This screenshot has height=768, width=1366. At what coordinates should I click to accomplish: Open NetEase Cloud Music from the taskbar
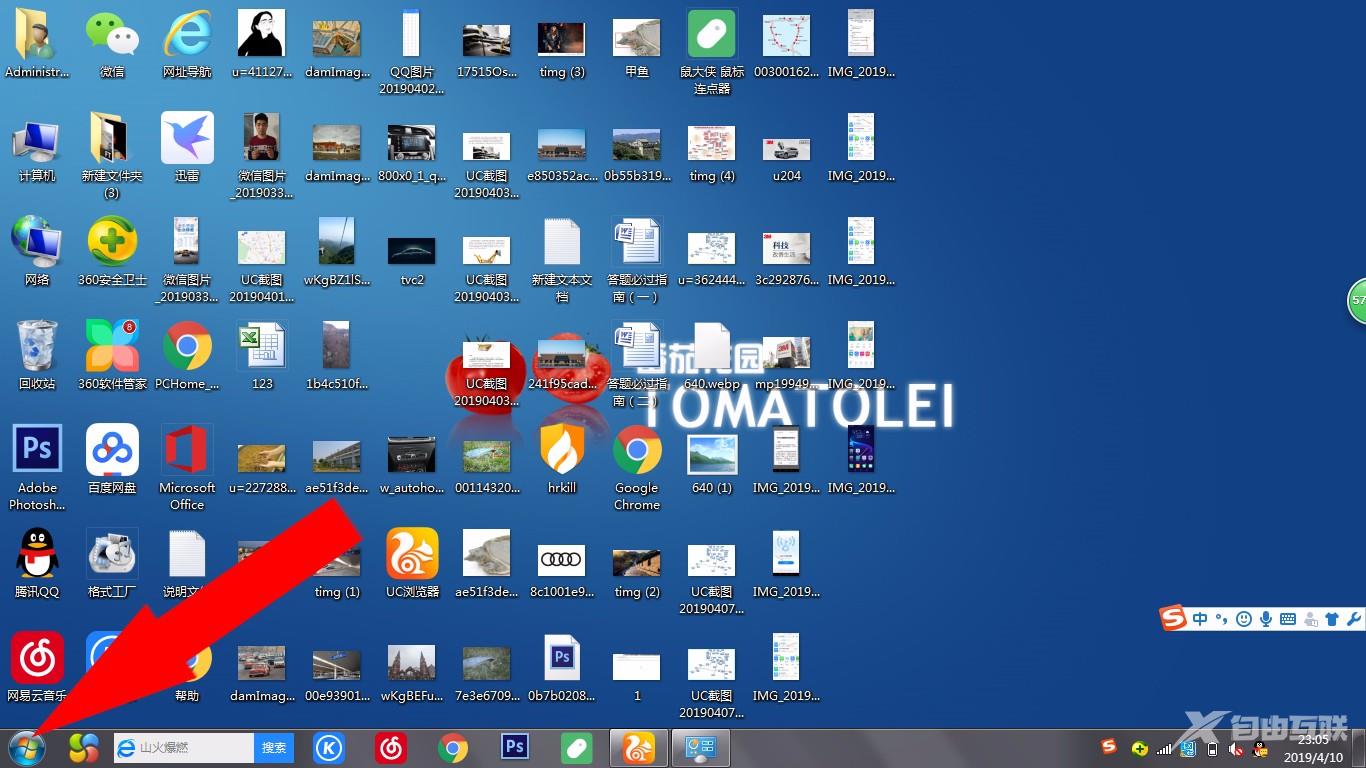[390, 748]
